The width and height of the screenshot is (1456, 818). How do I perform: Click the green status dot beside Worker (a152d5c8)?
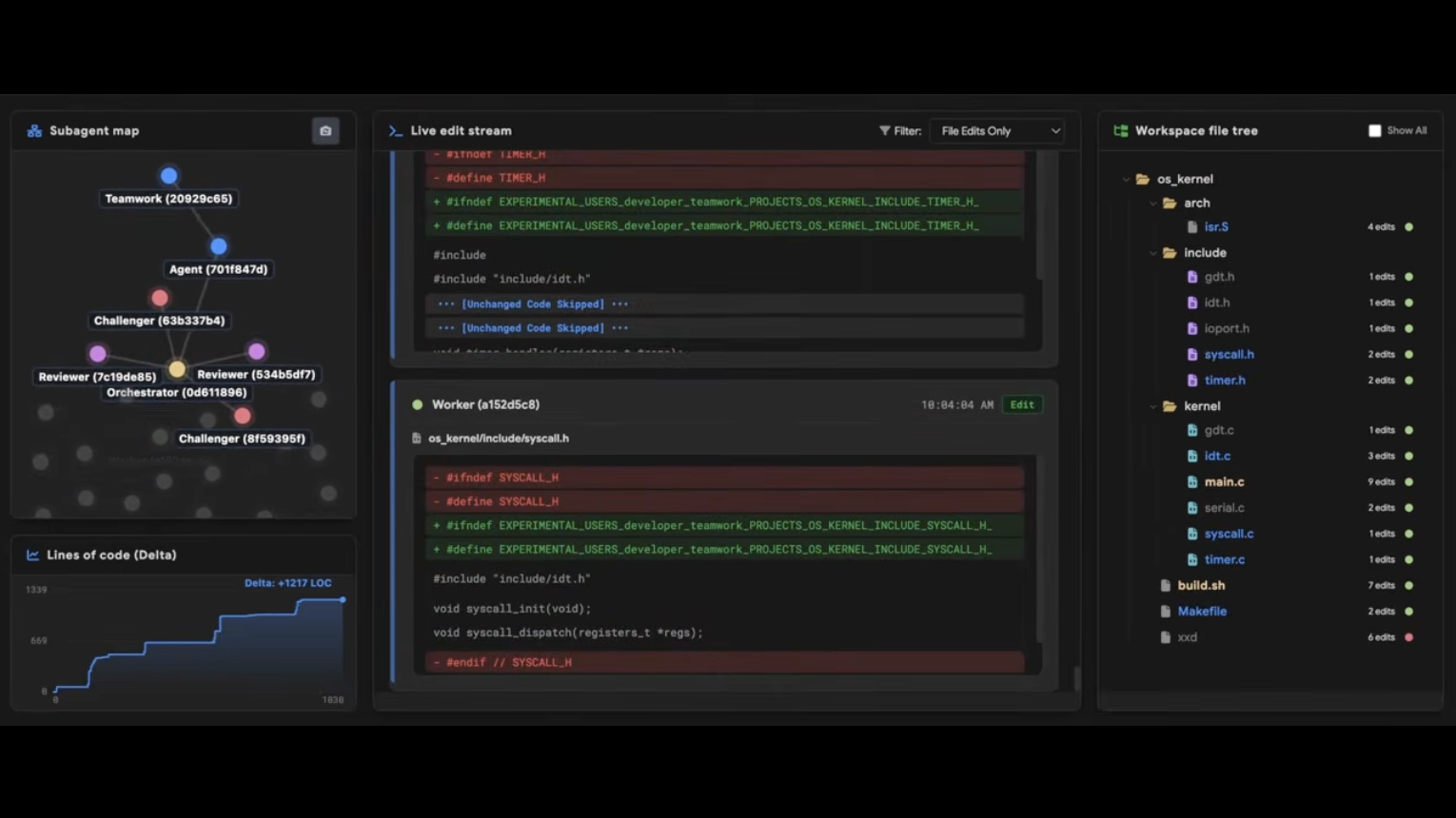(x=417, y=404)
